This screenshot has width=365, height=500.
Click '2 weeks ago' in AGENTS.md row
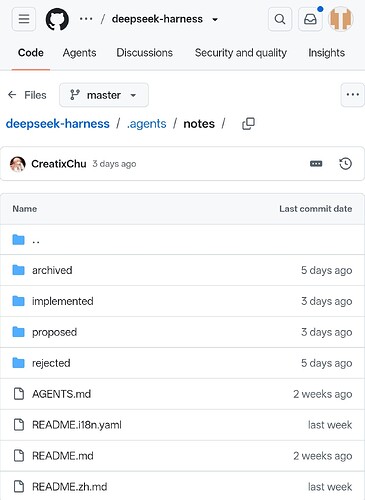click(x=323, y=394)
